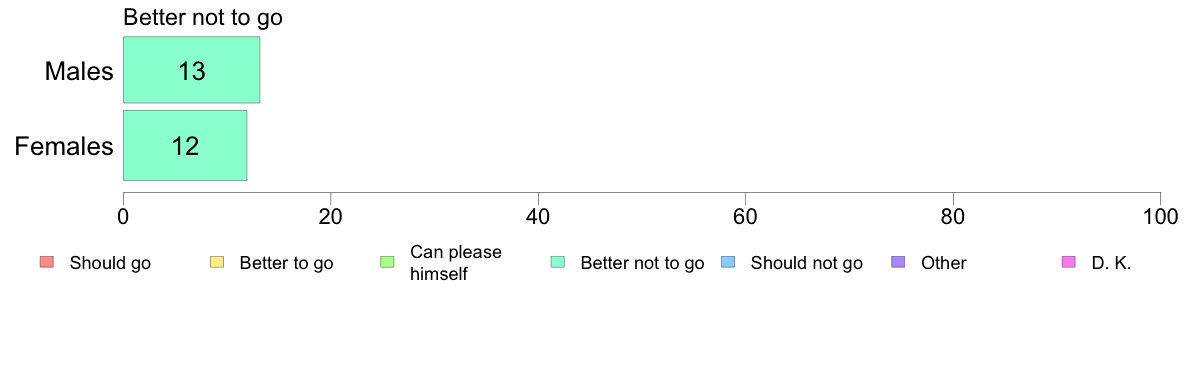Viewport: 1188px width, 368px height.
Task: Click the Should go legend label
Action: (110, 264)
